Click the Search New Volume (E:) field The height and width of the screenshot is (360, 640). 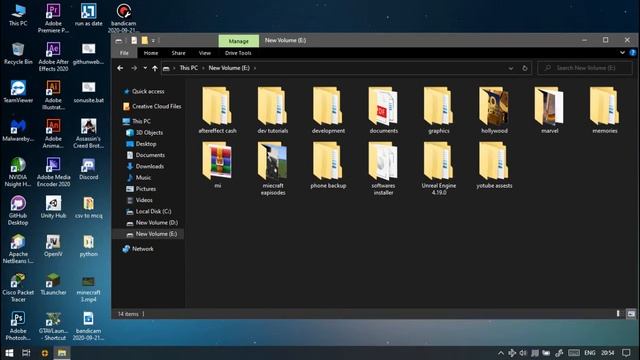pyautogui.click(x=585, y=68)
